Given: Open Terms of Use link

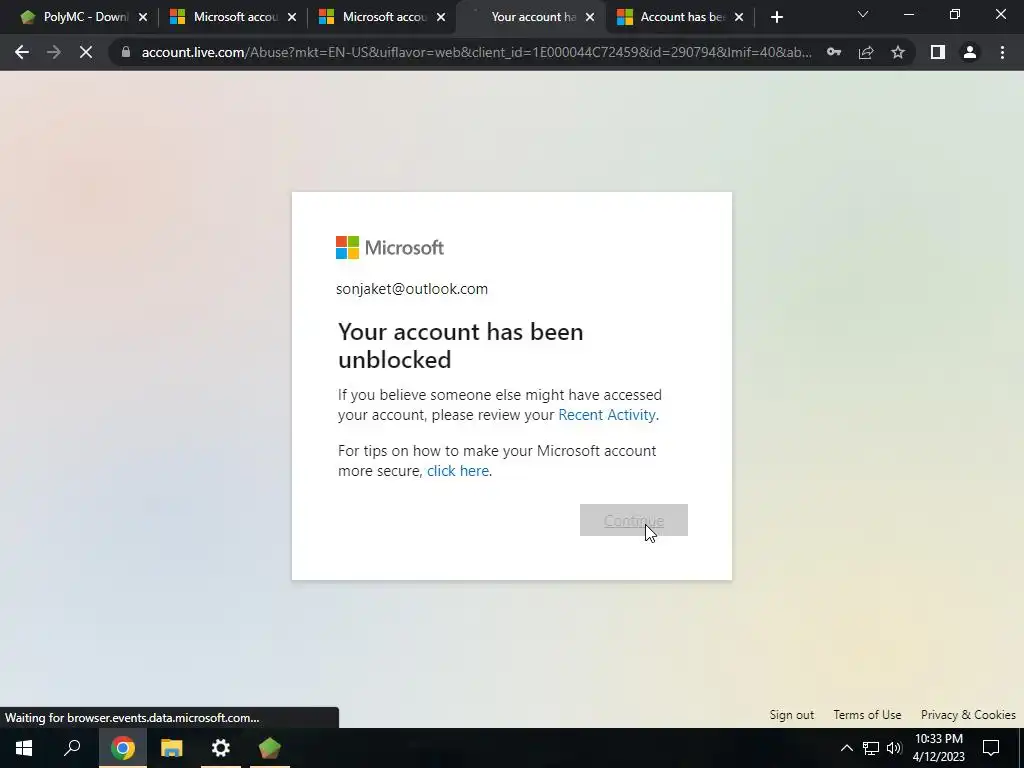Looking at the screenshot, I should pyautogui.click(x=867, y=714).
